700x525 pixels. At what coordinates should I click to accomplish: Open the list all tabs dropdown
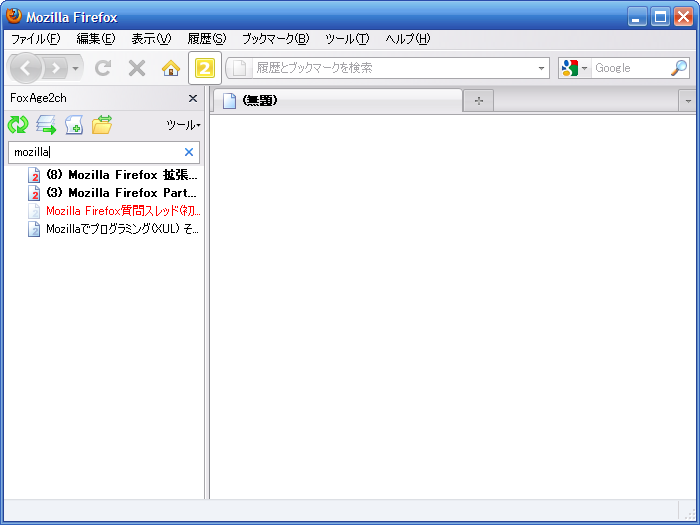pos(688,101)
